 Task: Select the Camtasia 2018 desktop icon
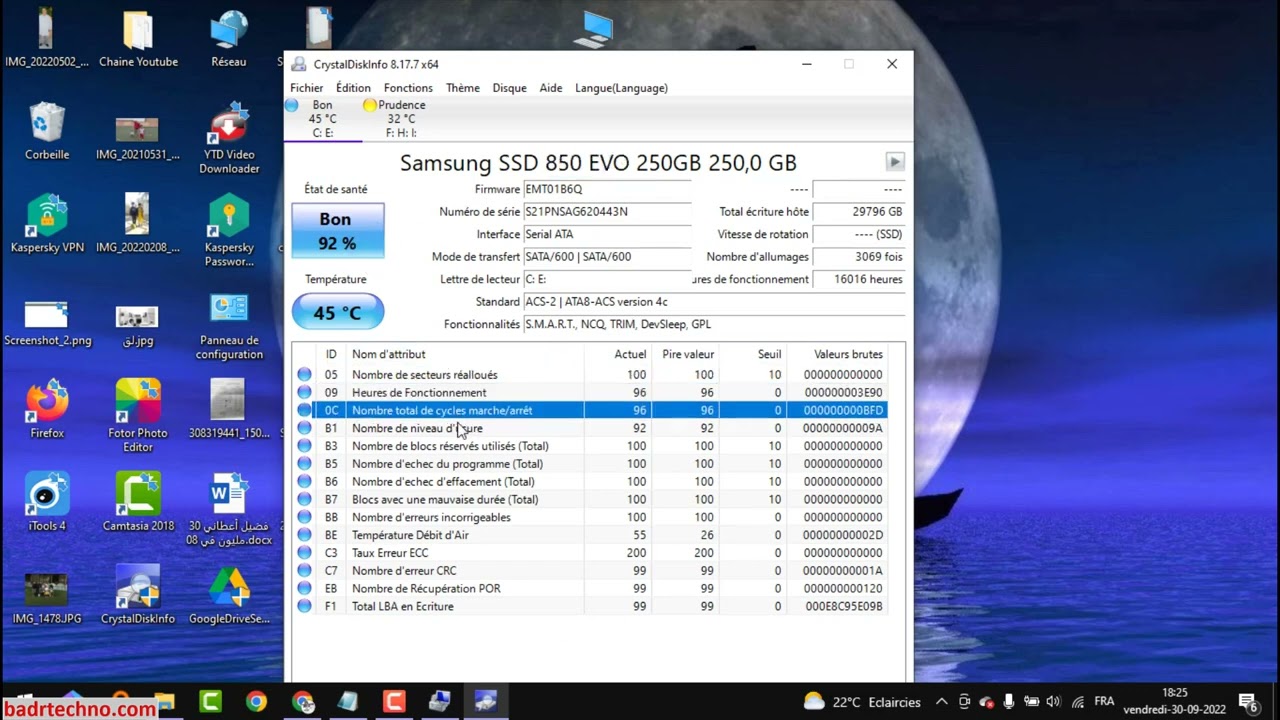click(x=138, y=502)
